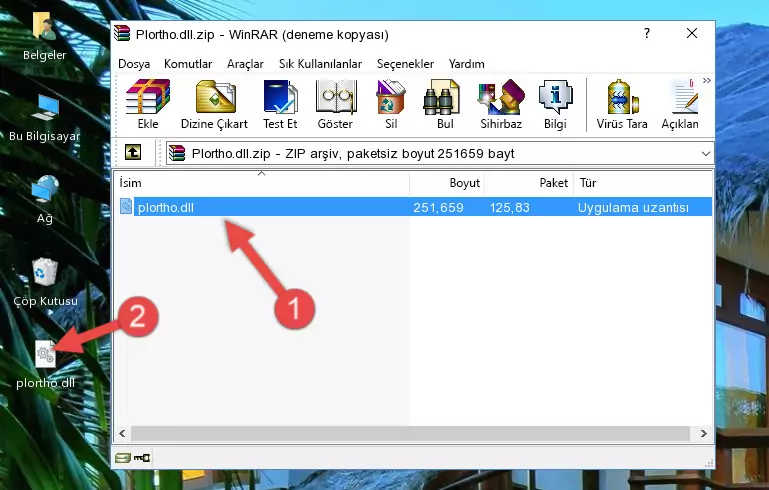Open the Dosya menu
769x490 pixels.
click(134, 64)
